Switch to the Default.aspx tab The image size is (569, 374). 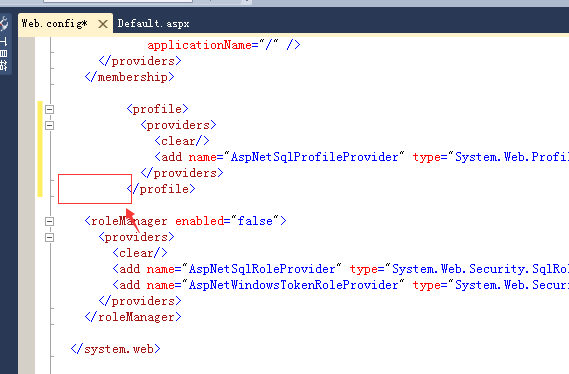153,24
